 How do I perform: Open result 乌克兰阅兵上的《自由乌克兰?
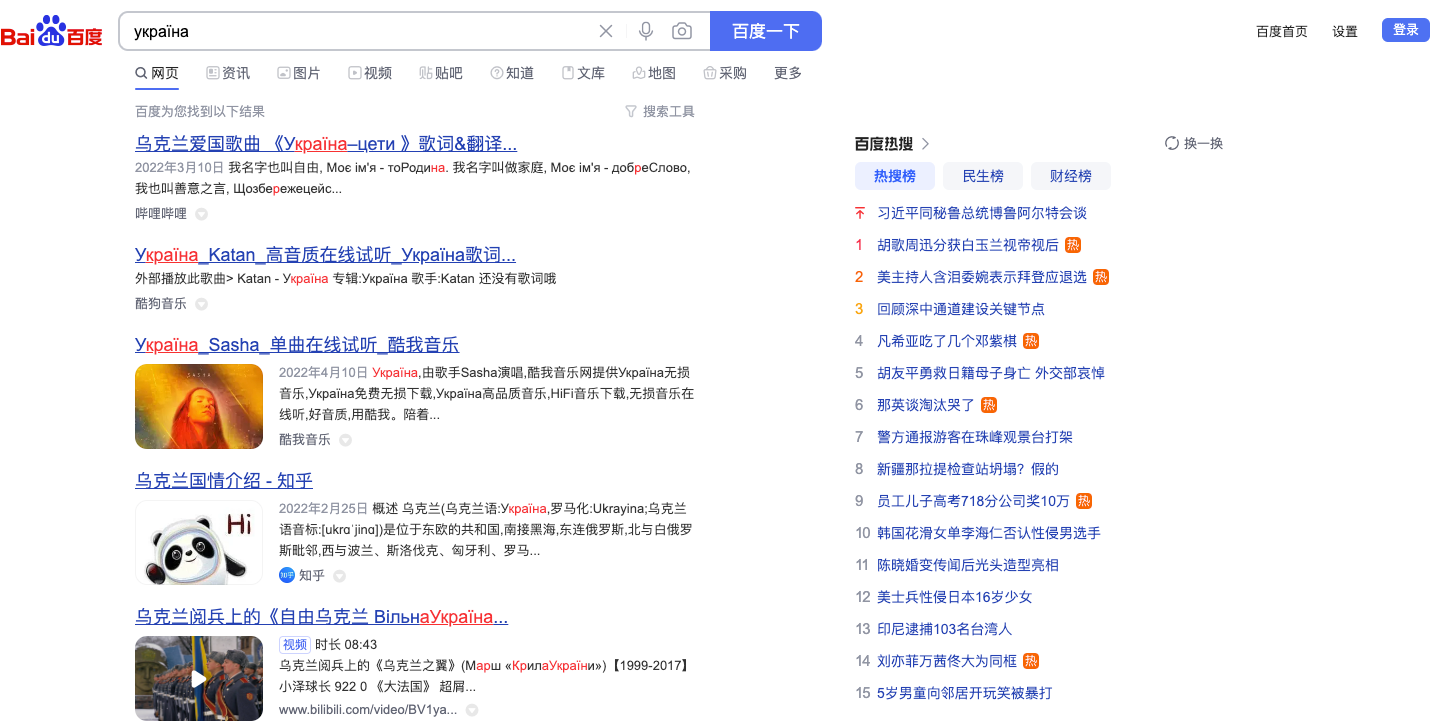322,617
